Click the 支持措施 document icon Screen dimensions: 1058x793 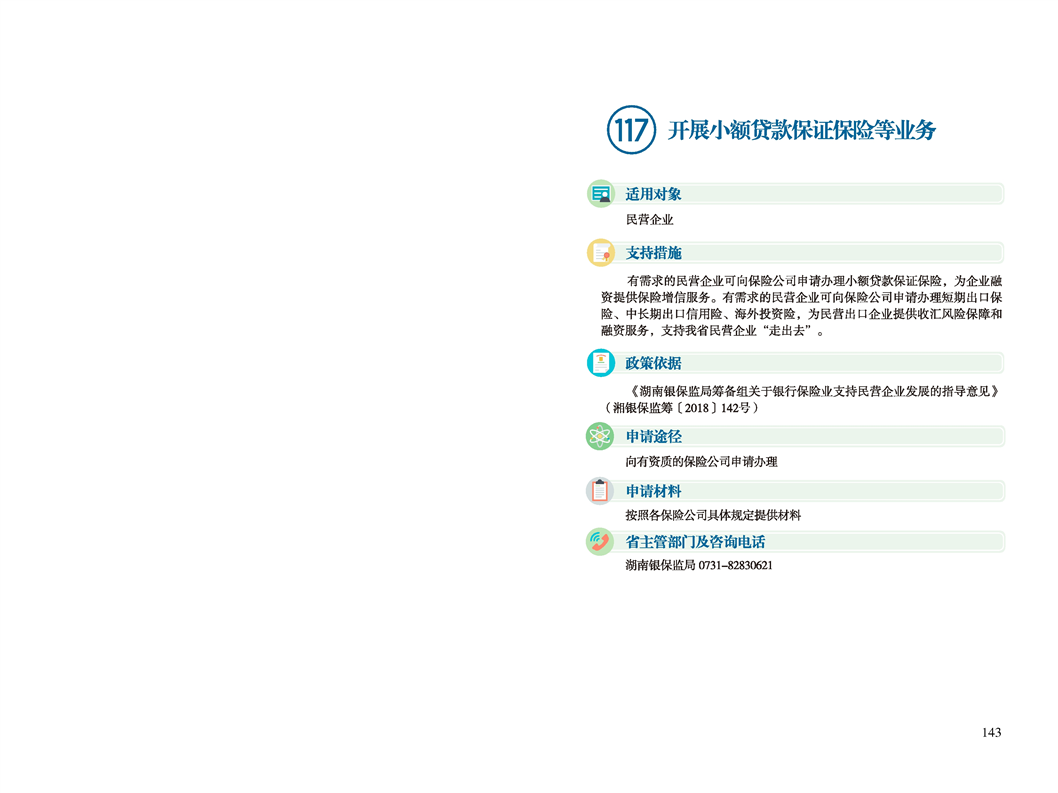click(601, 252)
